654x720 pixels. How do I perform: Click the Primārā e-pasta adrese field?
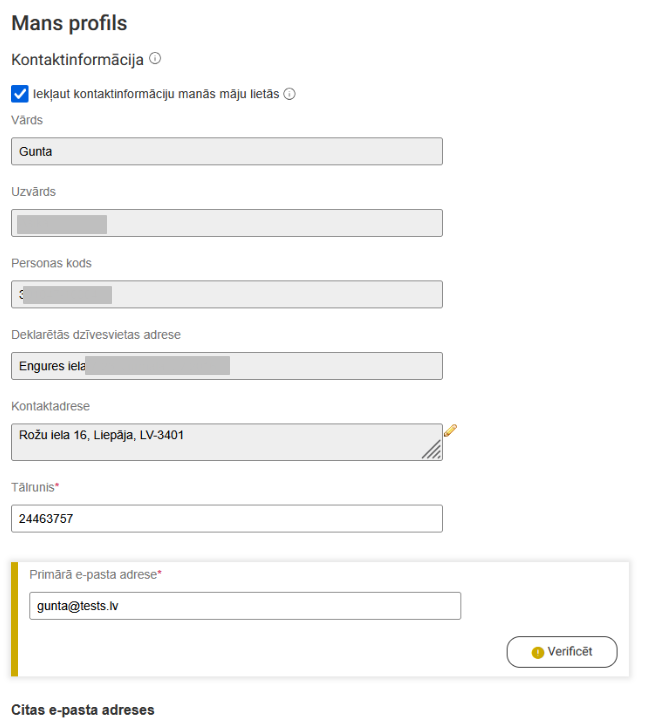click(x=245, y=606)
